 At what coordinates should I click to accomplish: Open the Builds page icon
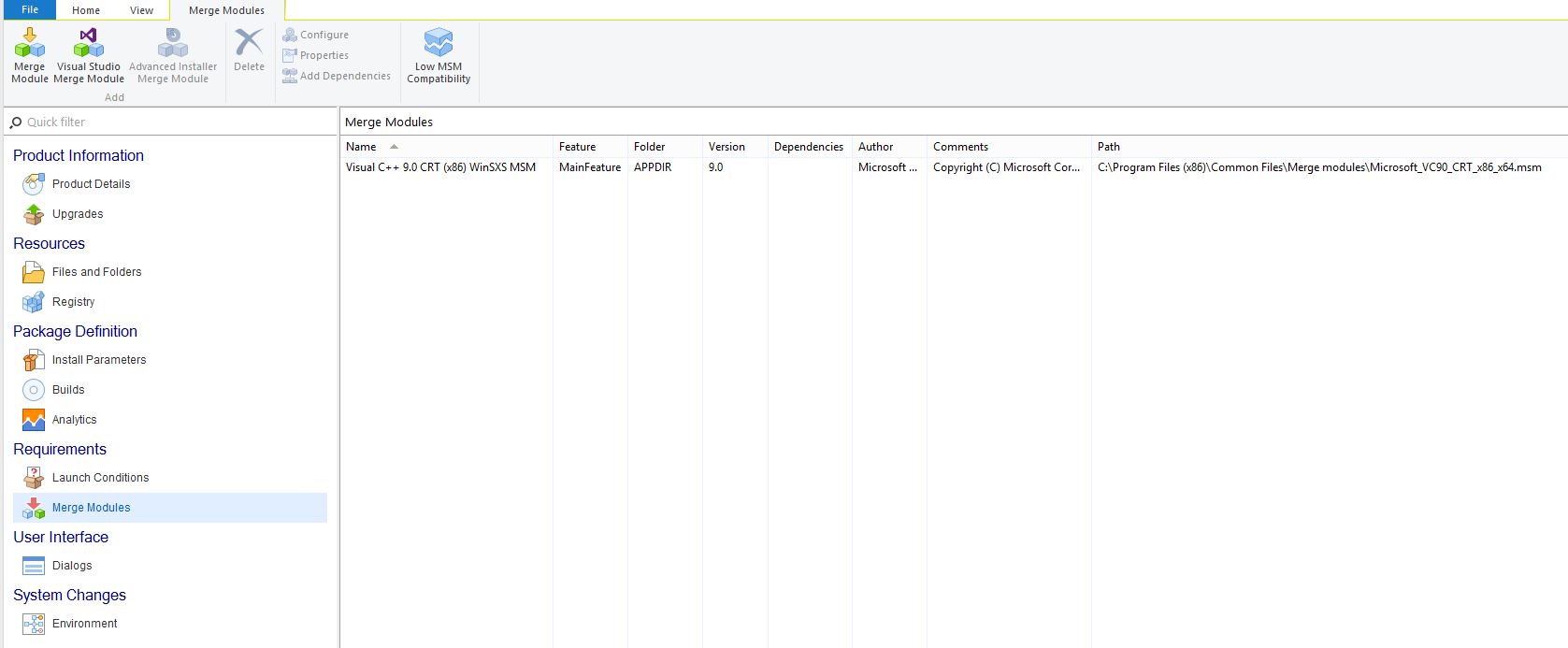point(34,390)
